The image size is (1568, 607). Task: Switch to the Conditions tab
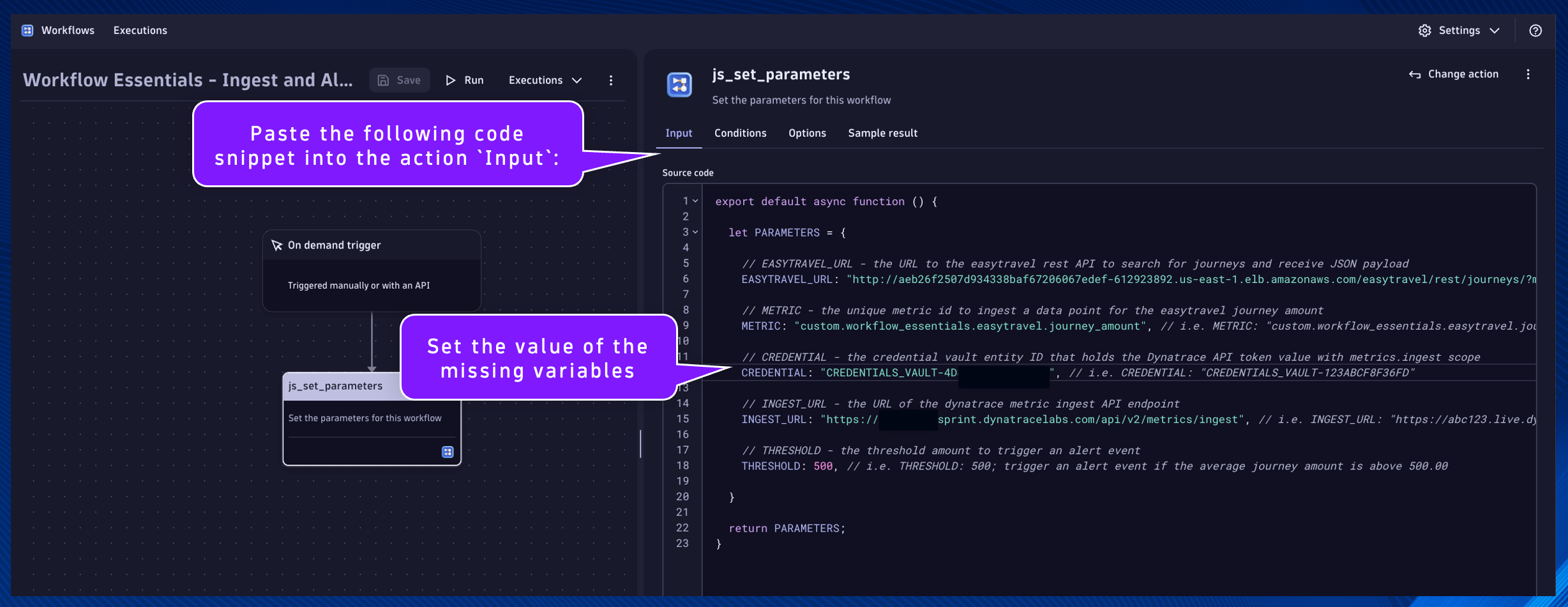(741, 133)
